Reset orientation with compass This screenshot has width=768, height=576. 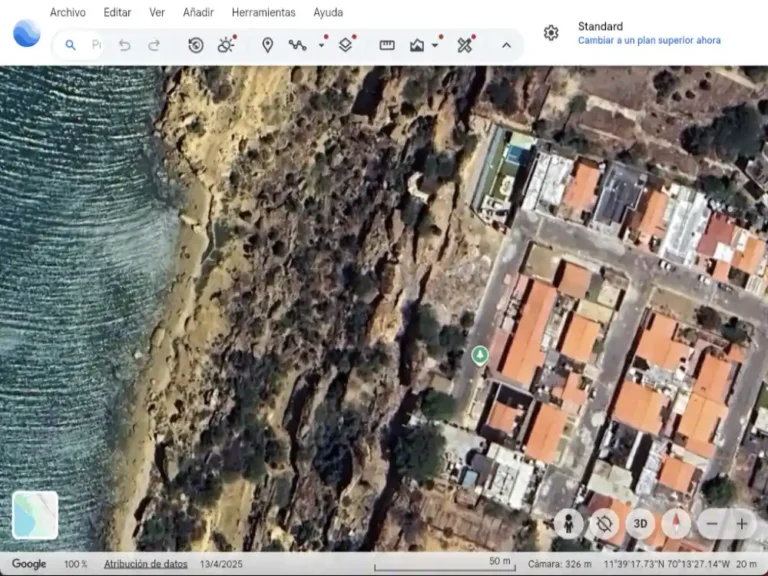(x=676, y=524)
